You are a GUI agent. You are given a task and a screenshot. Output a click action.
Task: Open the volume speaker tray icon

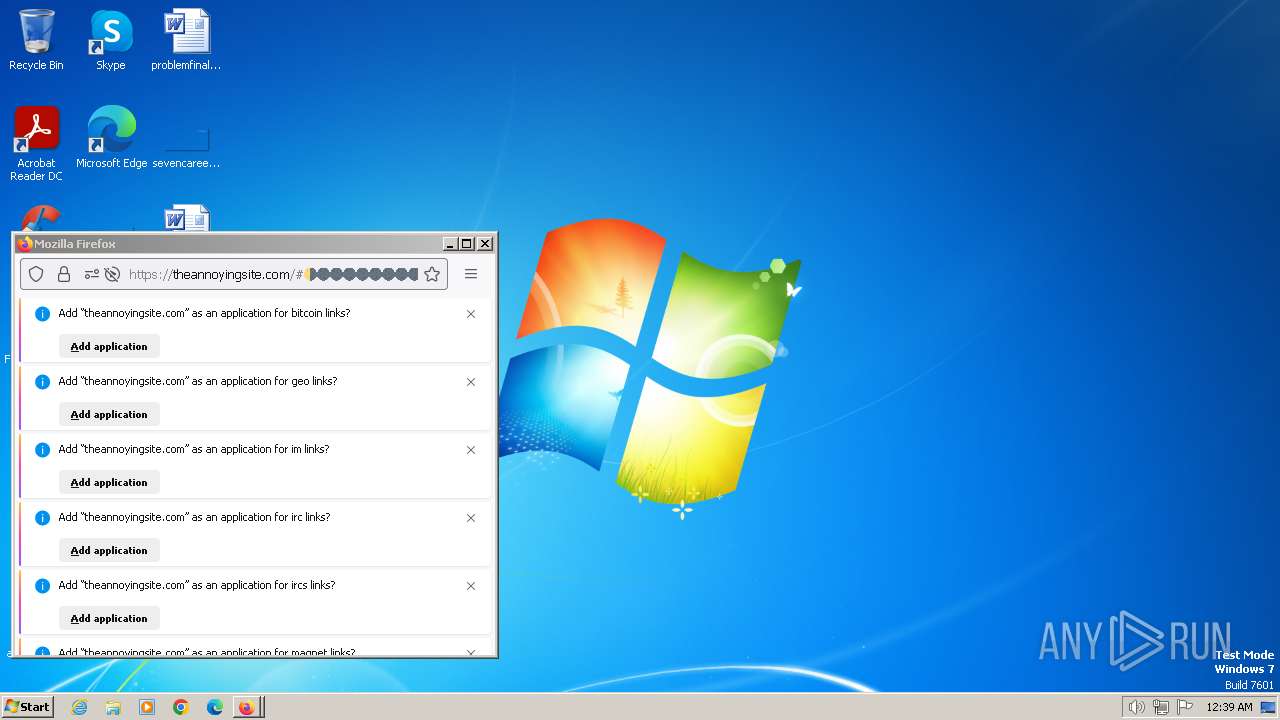1136,707
